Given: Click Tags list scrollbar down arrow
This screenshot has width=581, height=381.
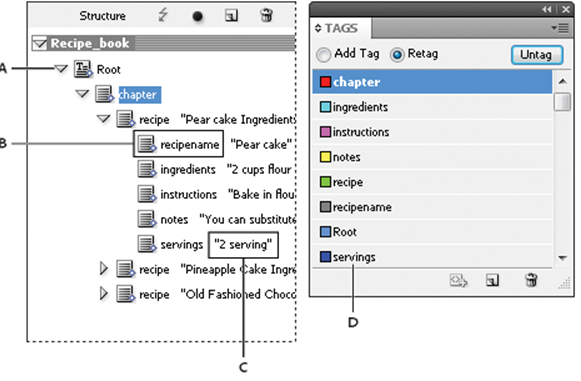Looking at the screenshot, I should (562, 258).
